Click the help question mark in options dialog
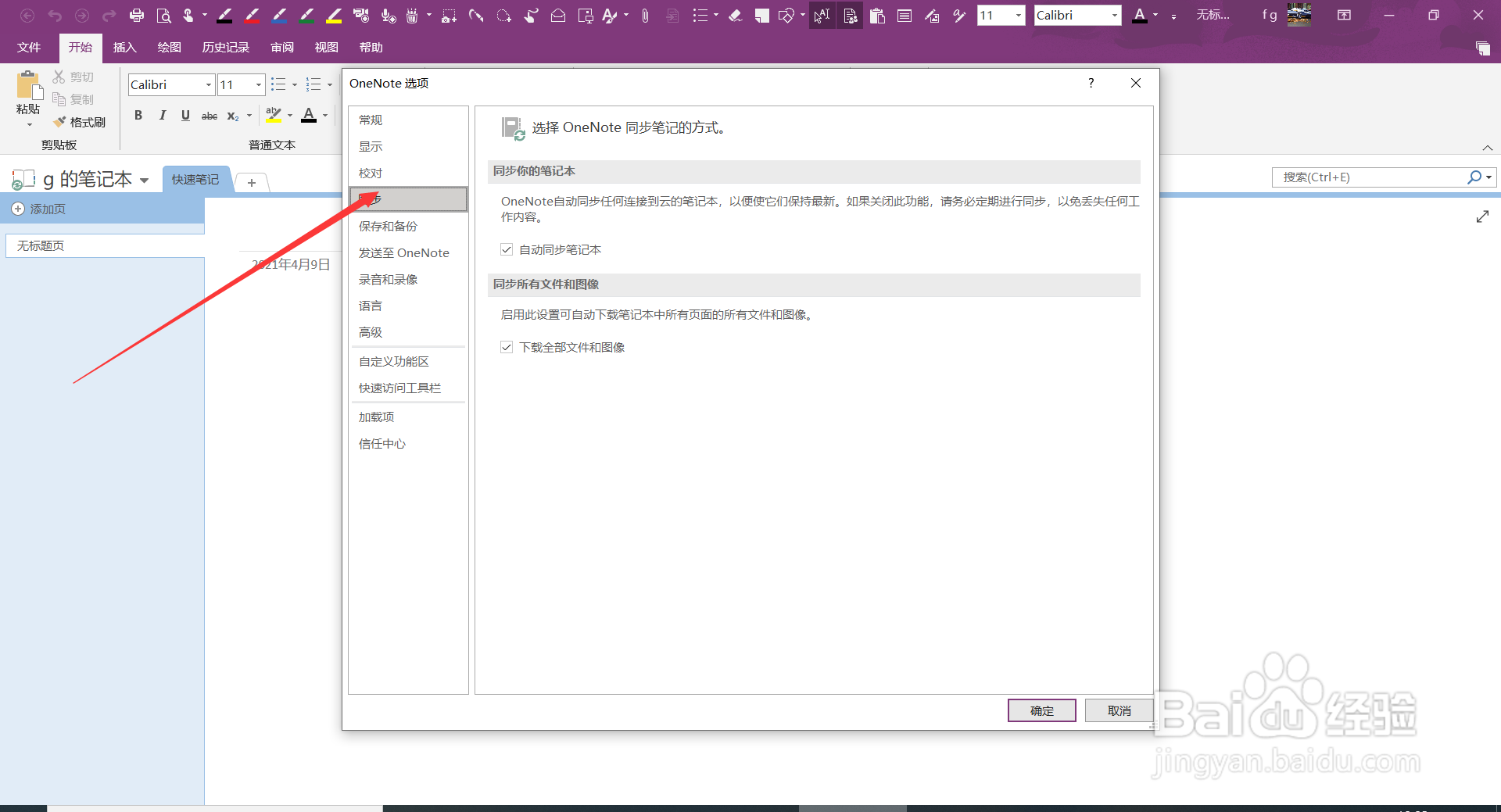 tap(1091, 83)
